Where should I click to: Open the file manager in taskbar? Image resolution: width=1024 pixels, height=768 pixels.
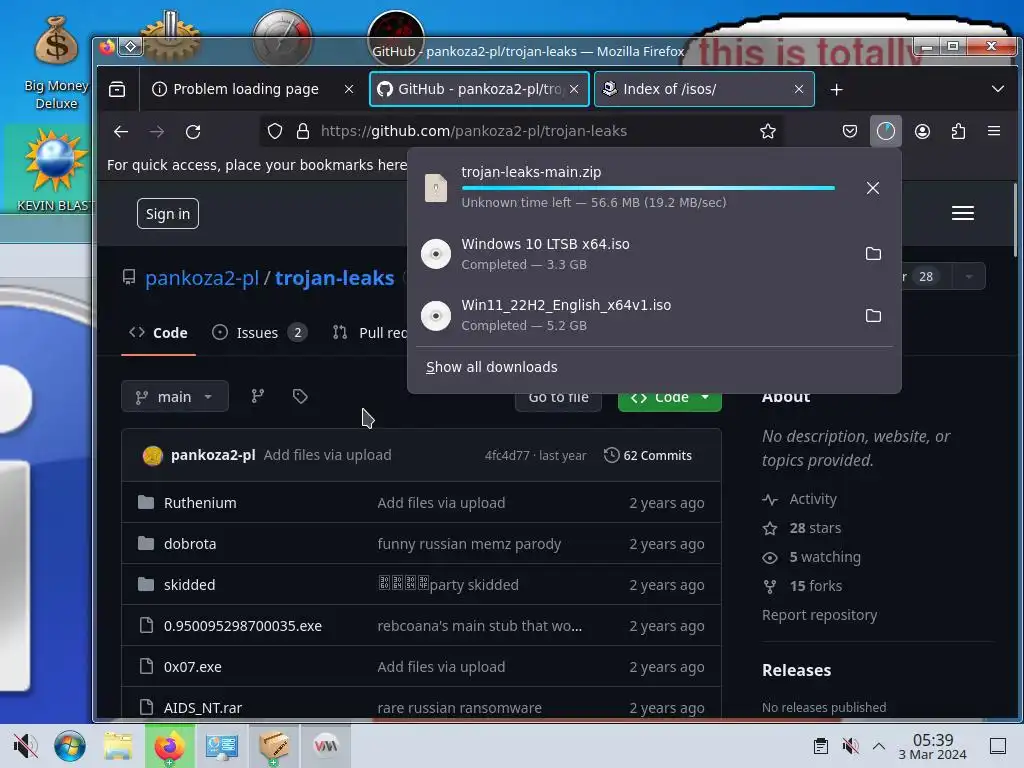coord(118,746)
